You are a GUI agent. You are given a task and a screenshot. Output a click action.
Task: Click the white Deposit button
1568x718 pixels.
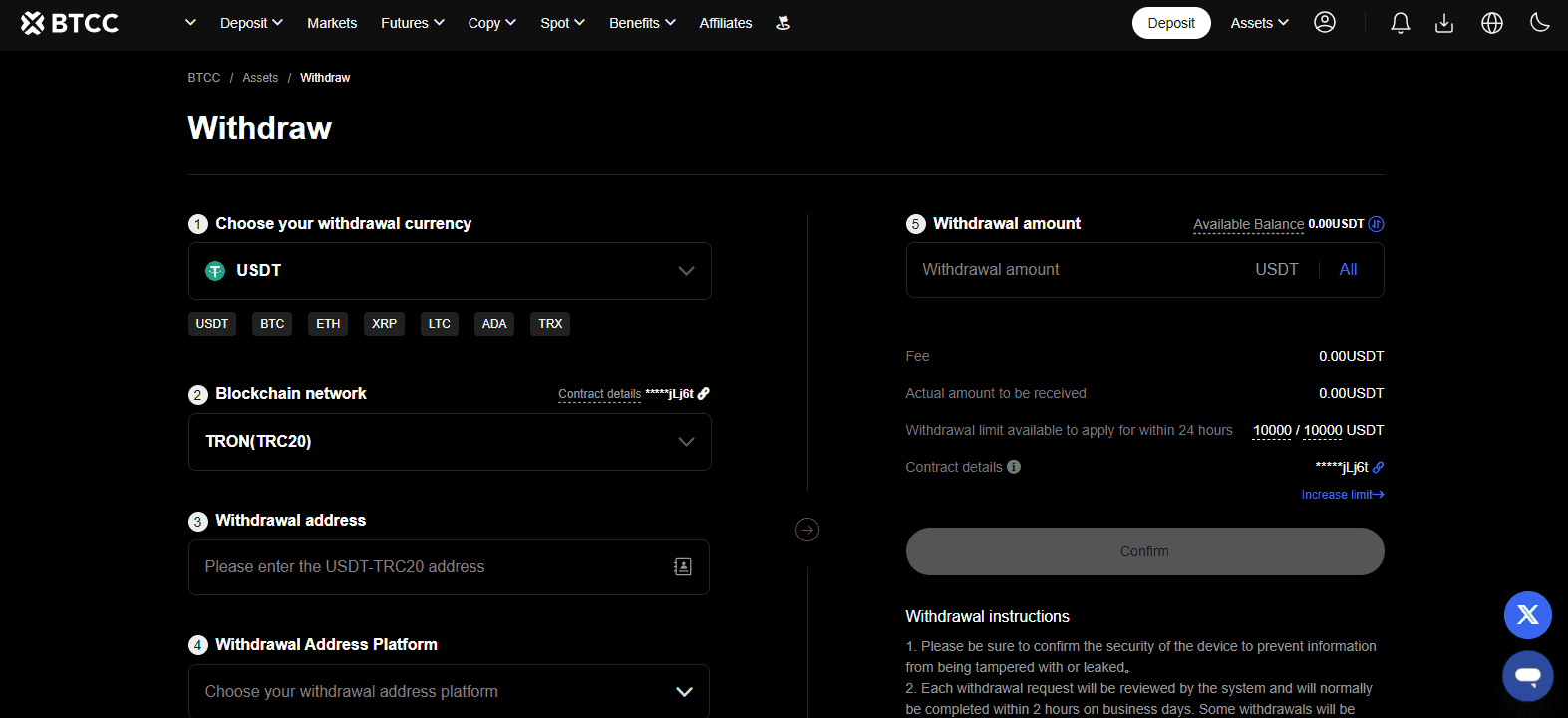[x=1171, y=23]
